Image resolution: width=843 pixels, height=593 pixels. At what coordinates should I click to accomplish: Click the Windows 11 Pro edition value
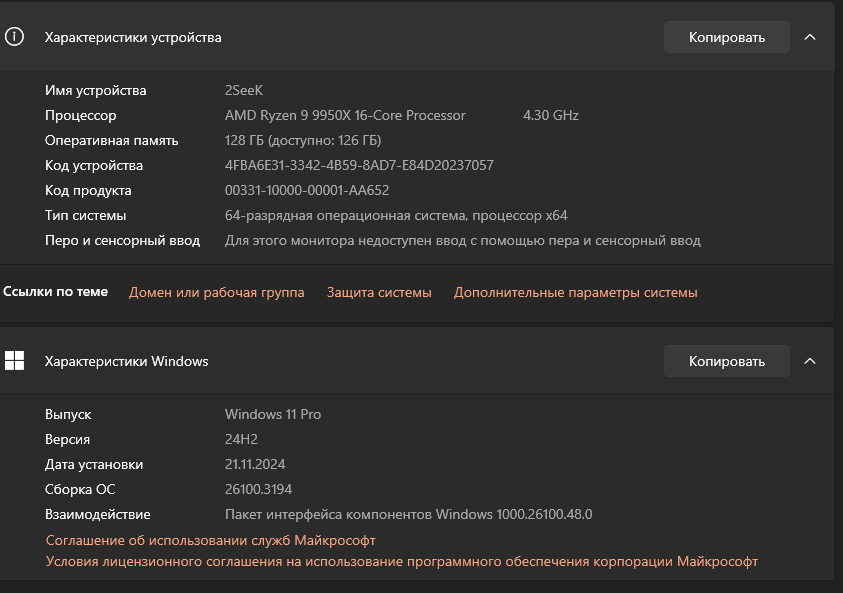click(273, 414)
